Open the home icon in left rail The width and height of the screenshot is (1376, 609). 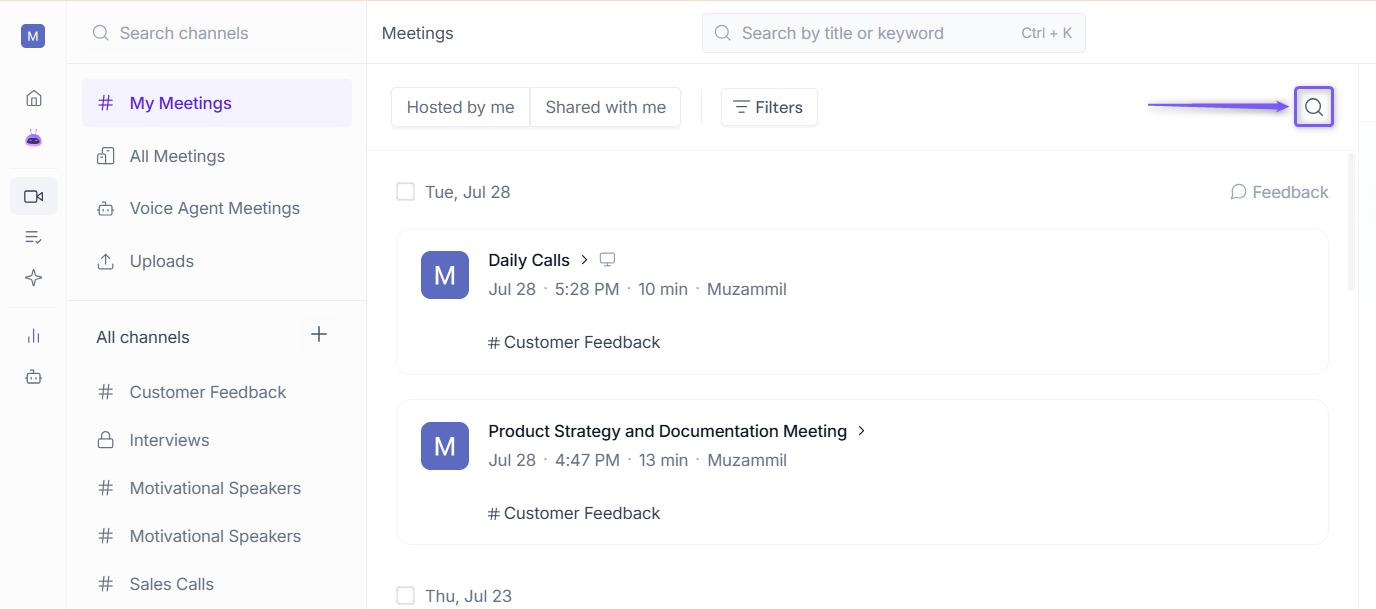coord(34,98)
